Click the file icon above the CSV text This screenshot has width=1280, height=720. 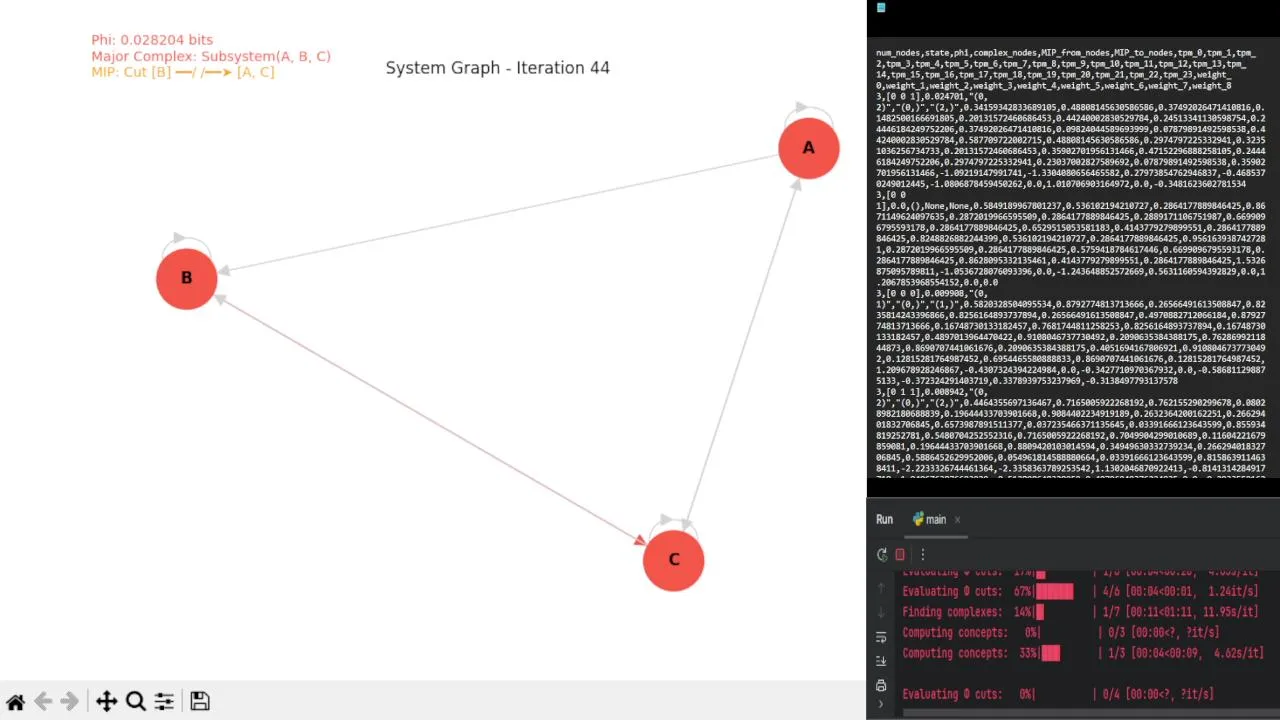(x=881, y=8)
